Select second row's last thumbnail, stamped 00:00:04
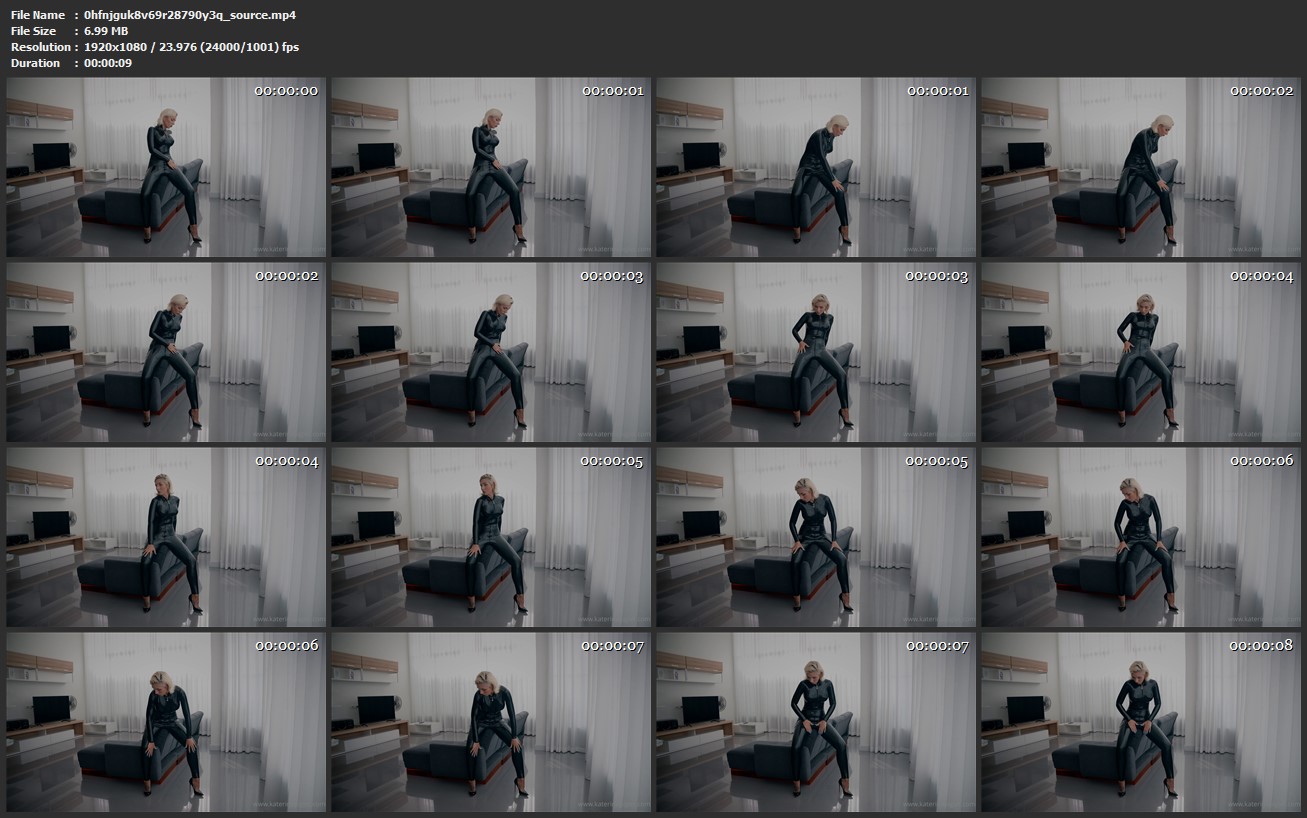Screen dimensions: 1307x818 (x=1141, y=352)
